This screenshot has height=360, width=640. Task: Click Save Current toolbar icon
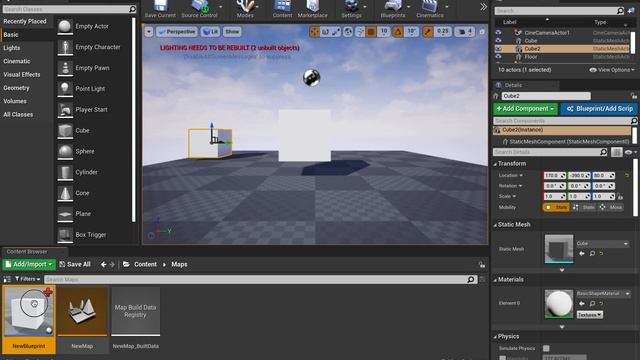(x=160, y=9)
